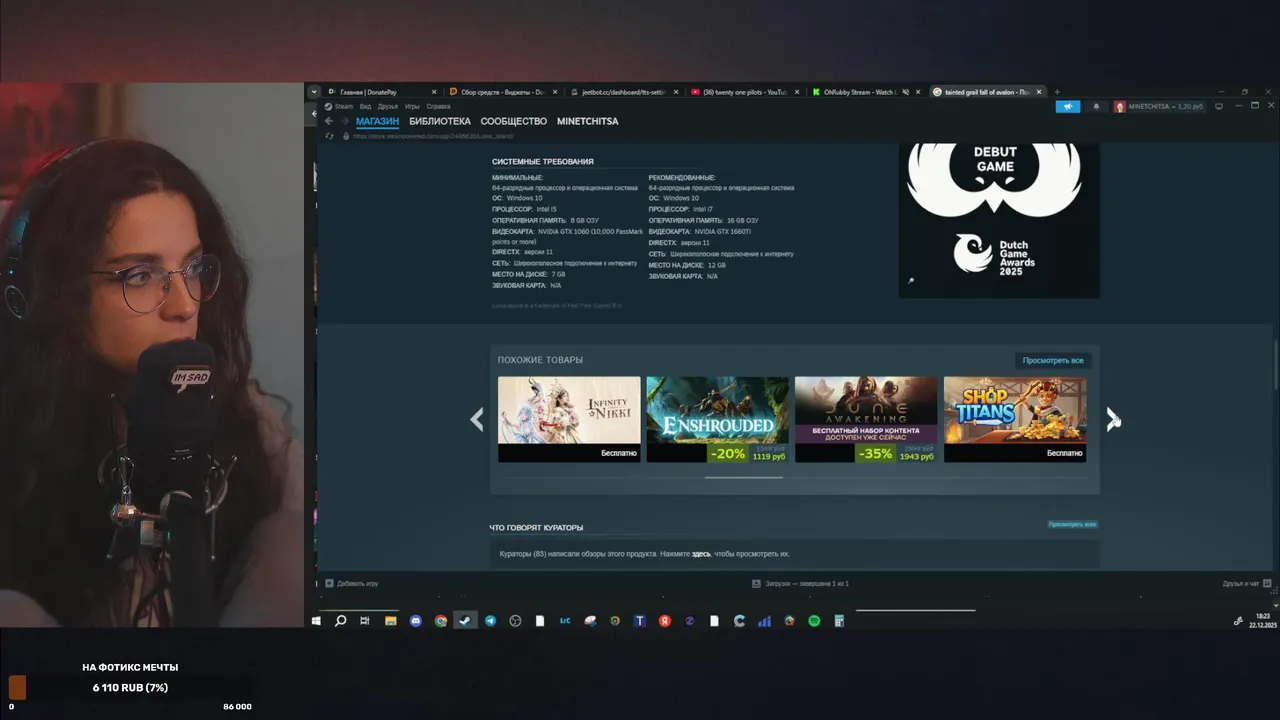Go back with the Steam back arrow
The height and width of the screenshot is (720, 1280).
328,121
